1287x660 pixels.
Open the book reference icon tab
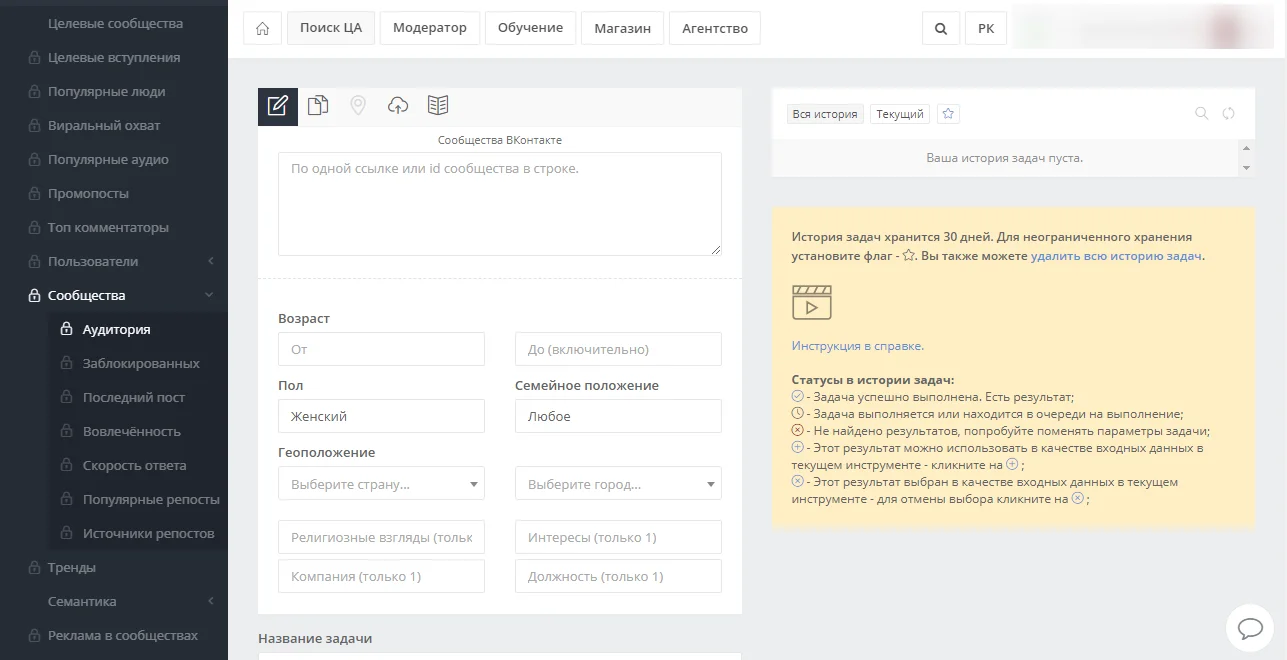pos(438,106)
